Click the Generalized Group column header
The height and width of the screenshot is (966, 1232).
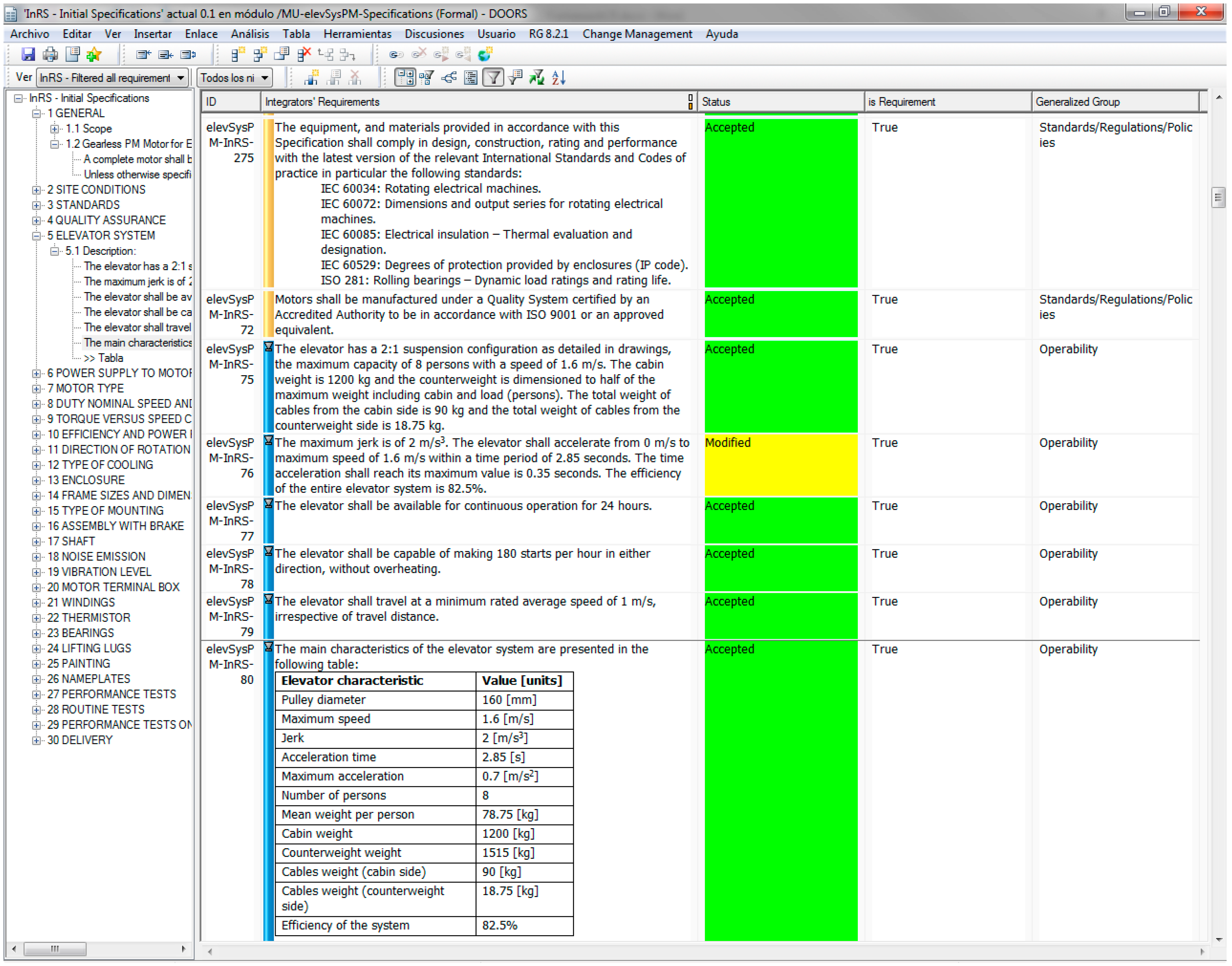pyautogui.click(x=1115, y=102)
